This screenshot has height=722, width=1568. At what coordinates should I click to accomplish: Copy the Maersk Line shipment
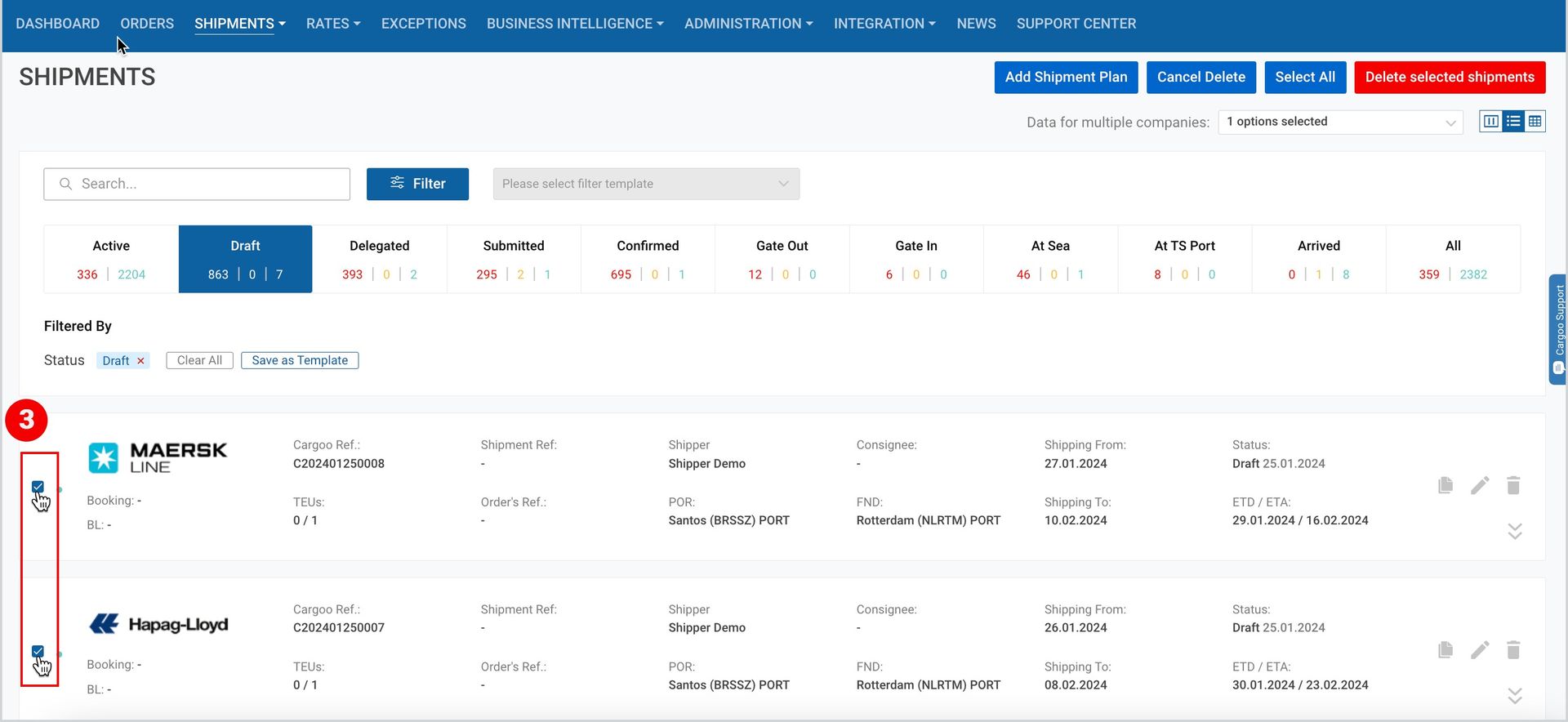pos(1445,485)
